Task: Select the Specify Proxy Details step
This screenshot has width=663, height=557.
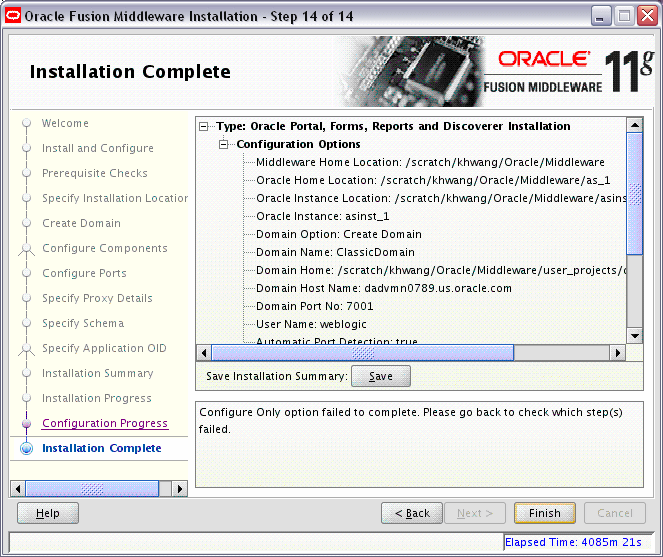Action: tap(97, 298)
